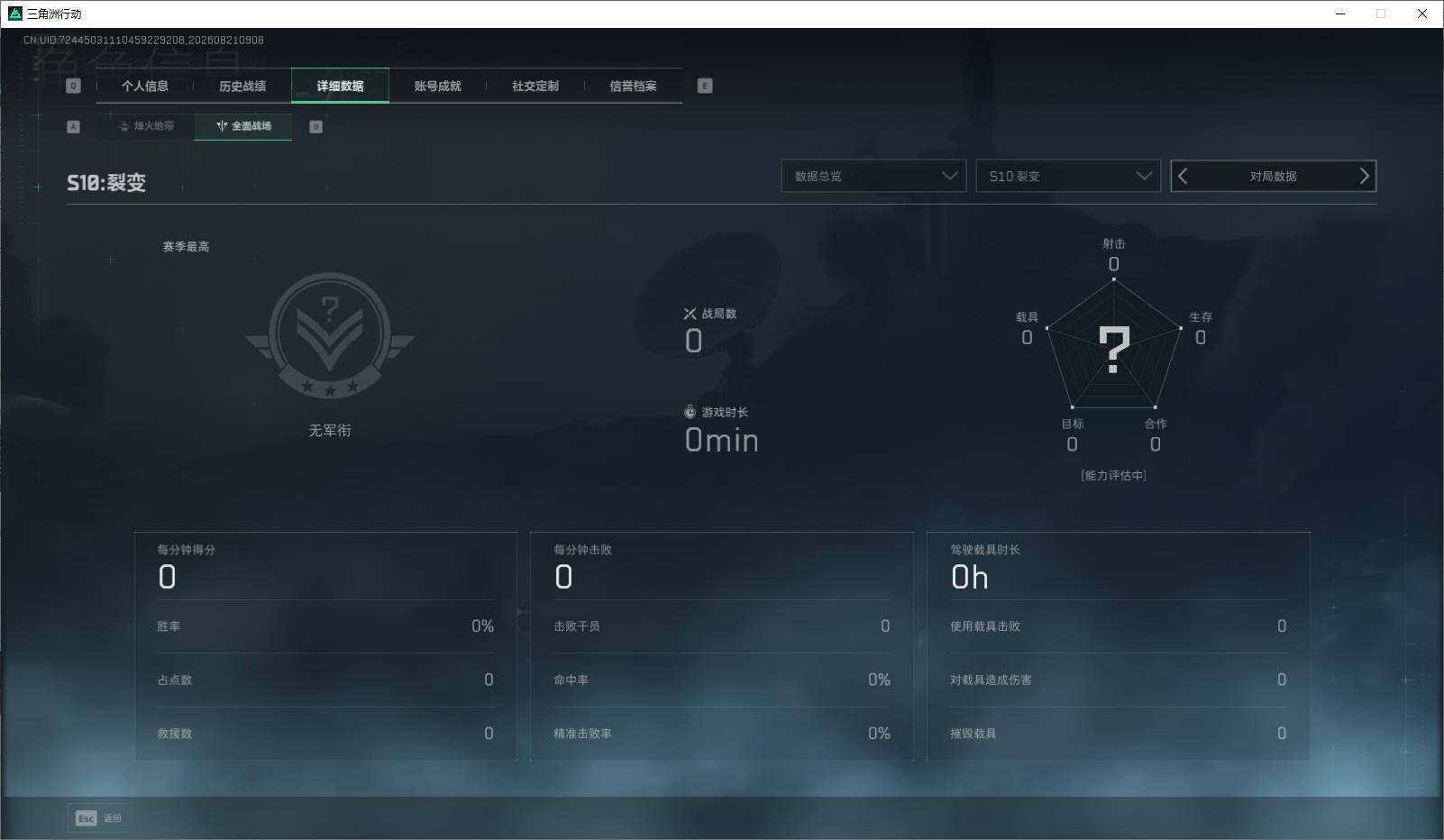Click the 每分钟击败 stat heading
This screenshot has width=1444, height=840.
tap(583, 550)
